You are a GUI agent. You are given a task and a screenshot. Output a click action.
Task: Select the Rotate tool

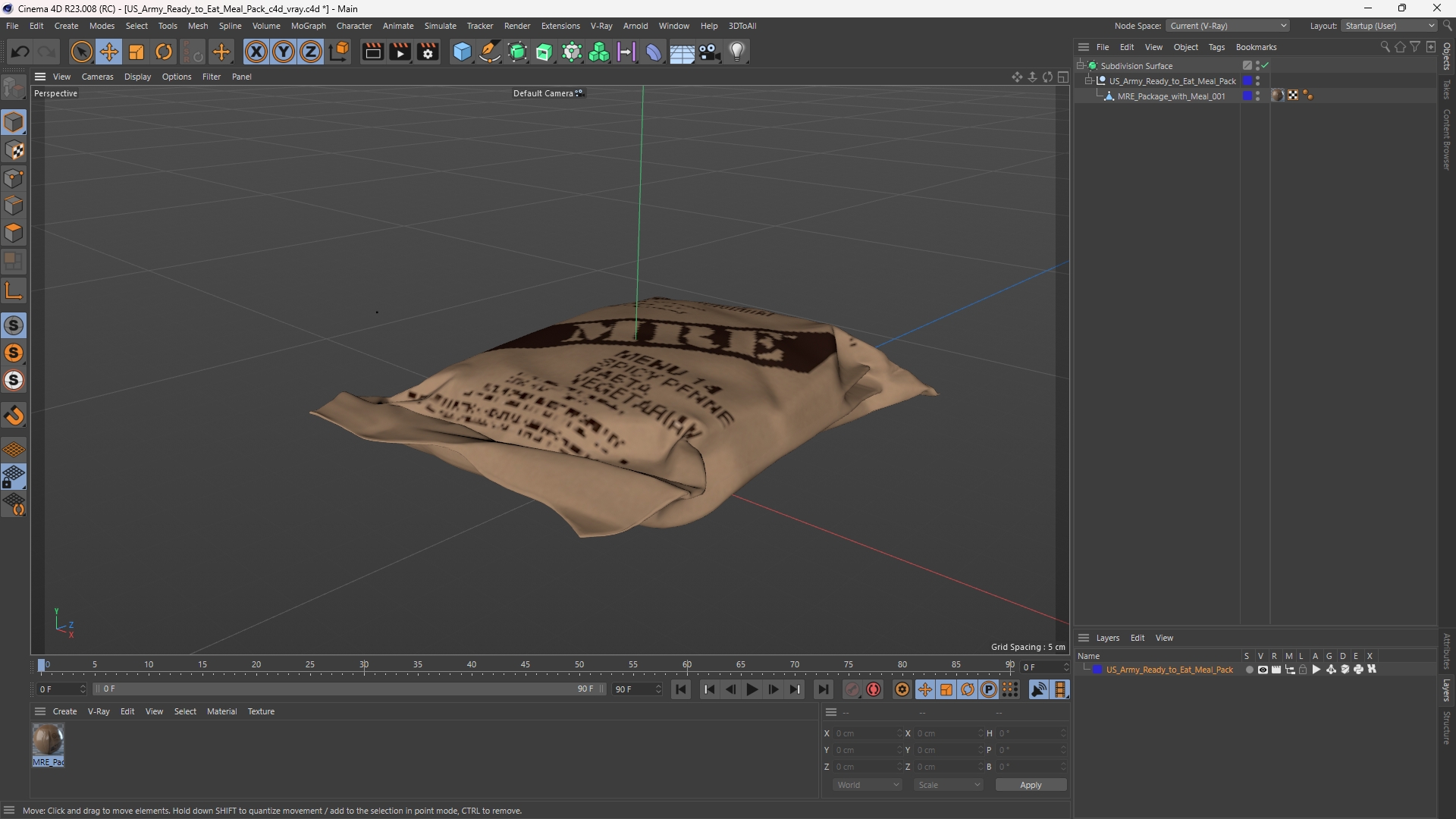tap(164, 52)
